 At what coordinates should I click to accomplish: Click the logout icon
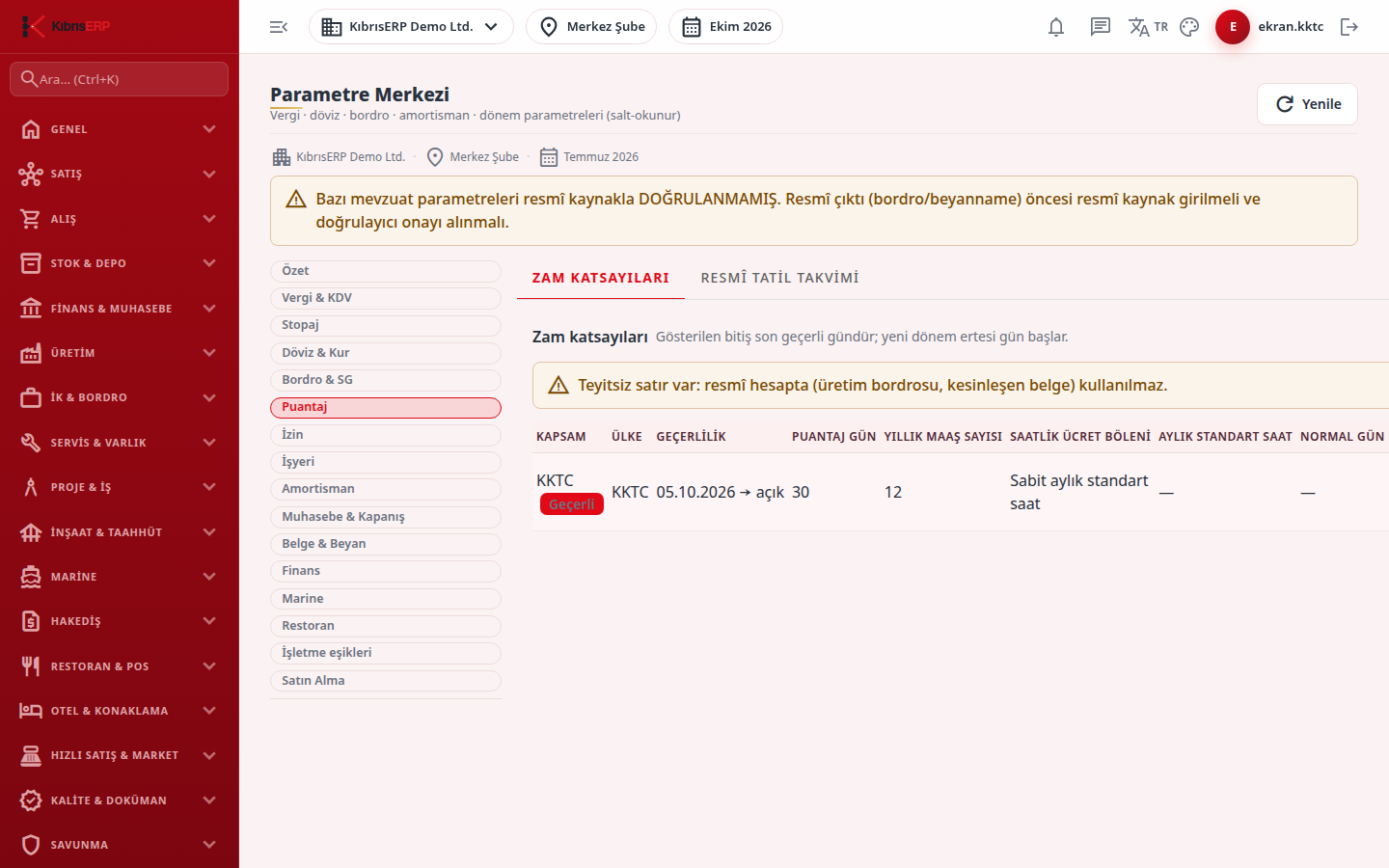pos(1349,27)
